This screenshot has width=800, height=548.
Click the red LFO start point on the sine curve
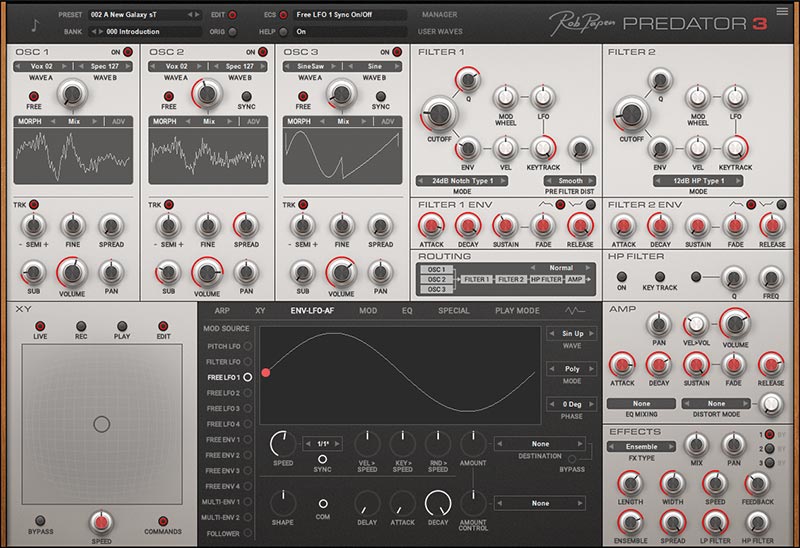coord(266,372)
